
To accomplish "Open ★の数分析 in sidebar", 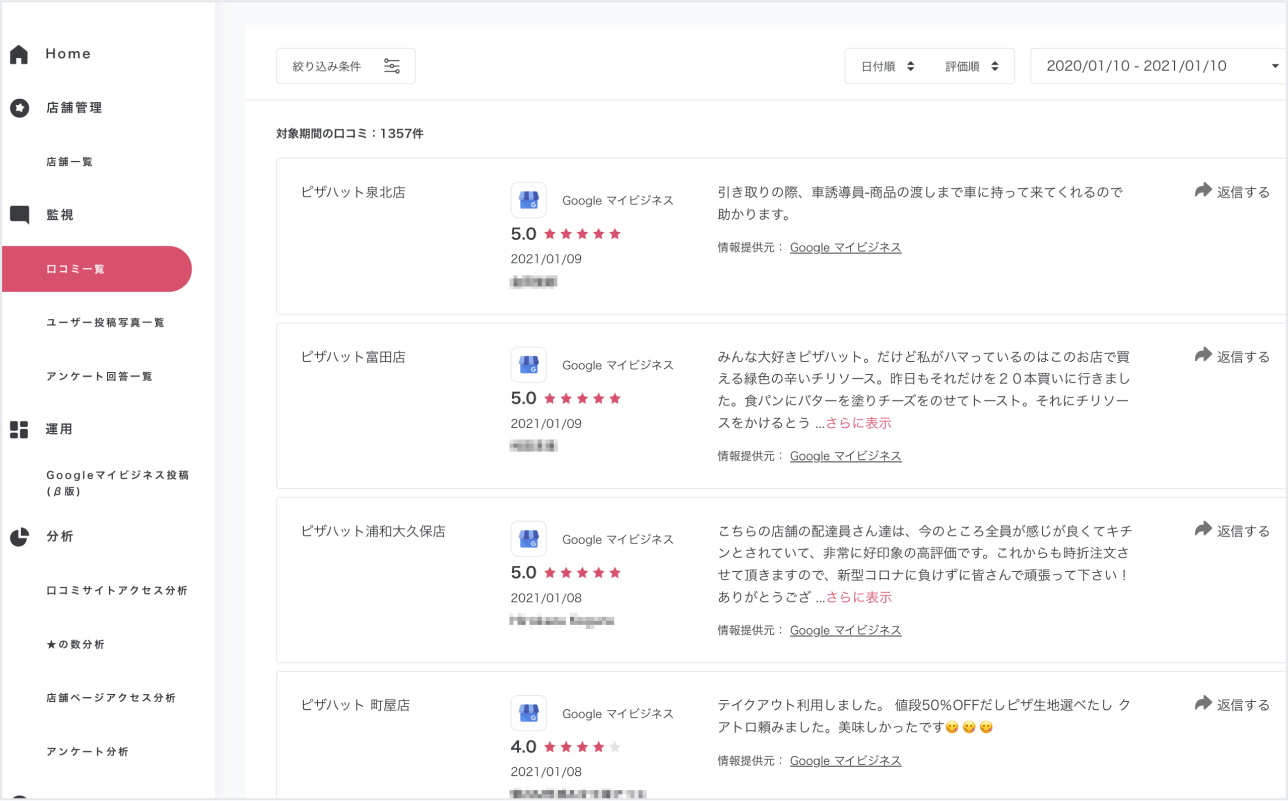I will (x=76, y=645).
